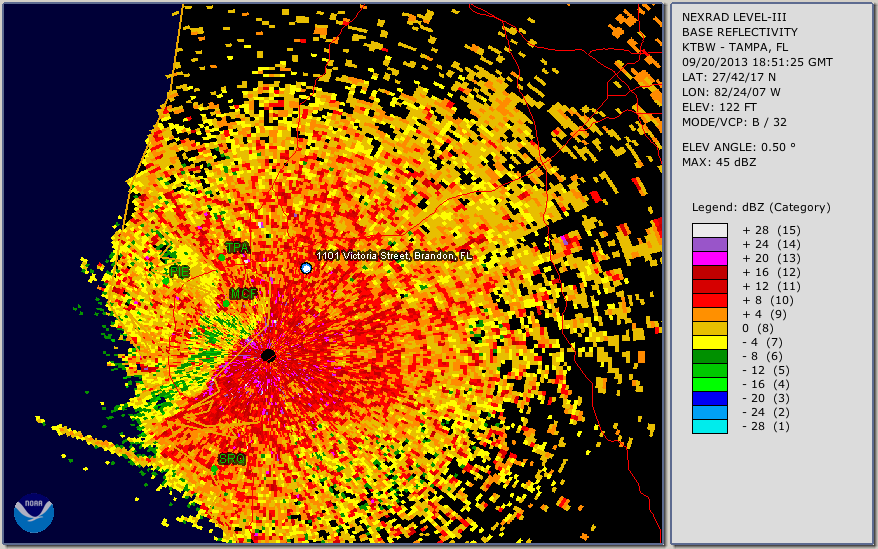Click the +12 dBZ red legend swatch
Screen dimensions: 878x549
pyautogui.click(x=709, y=286)
